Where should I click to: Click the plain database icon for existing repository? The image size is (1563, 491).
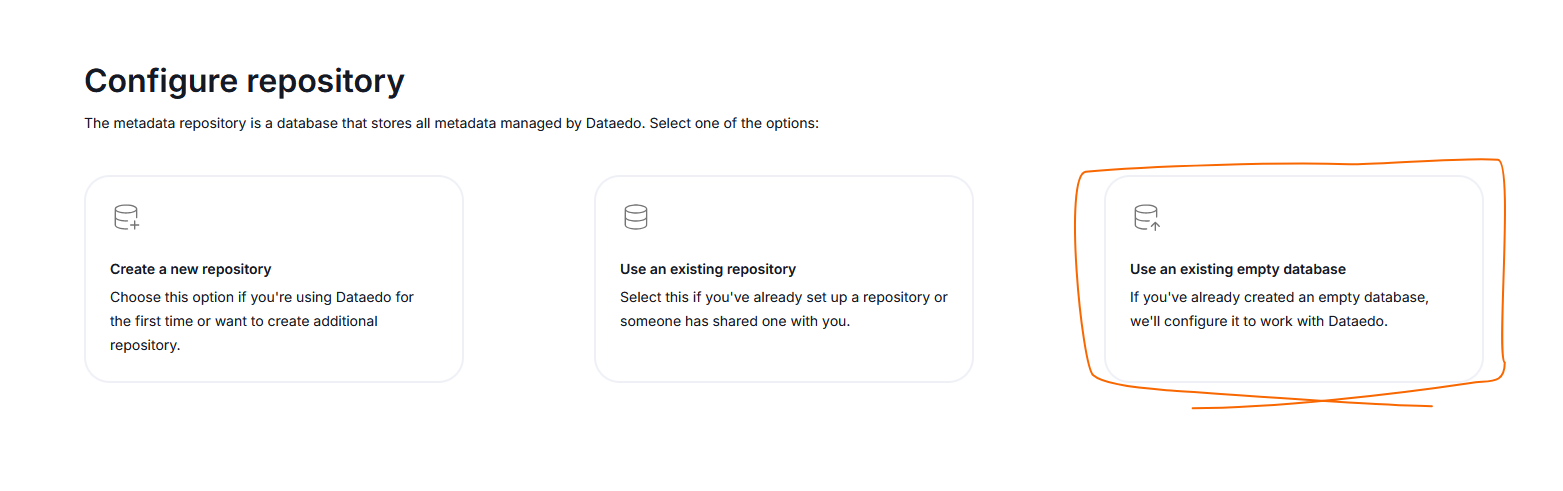[x=636, y=217]
